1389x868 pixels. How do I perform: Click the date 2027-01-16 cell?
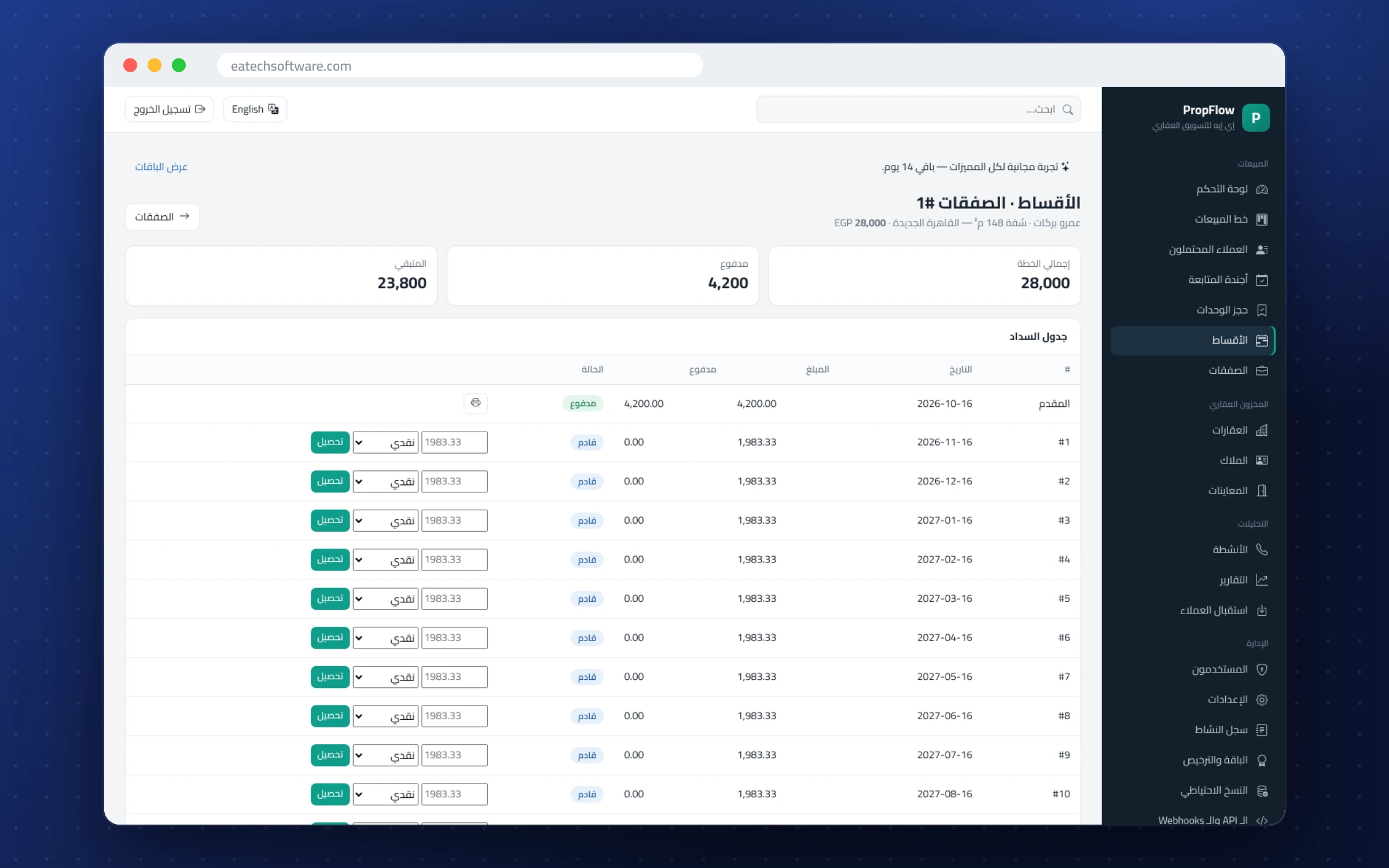pyautogui.click(x=945, y=520)
